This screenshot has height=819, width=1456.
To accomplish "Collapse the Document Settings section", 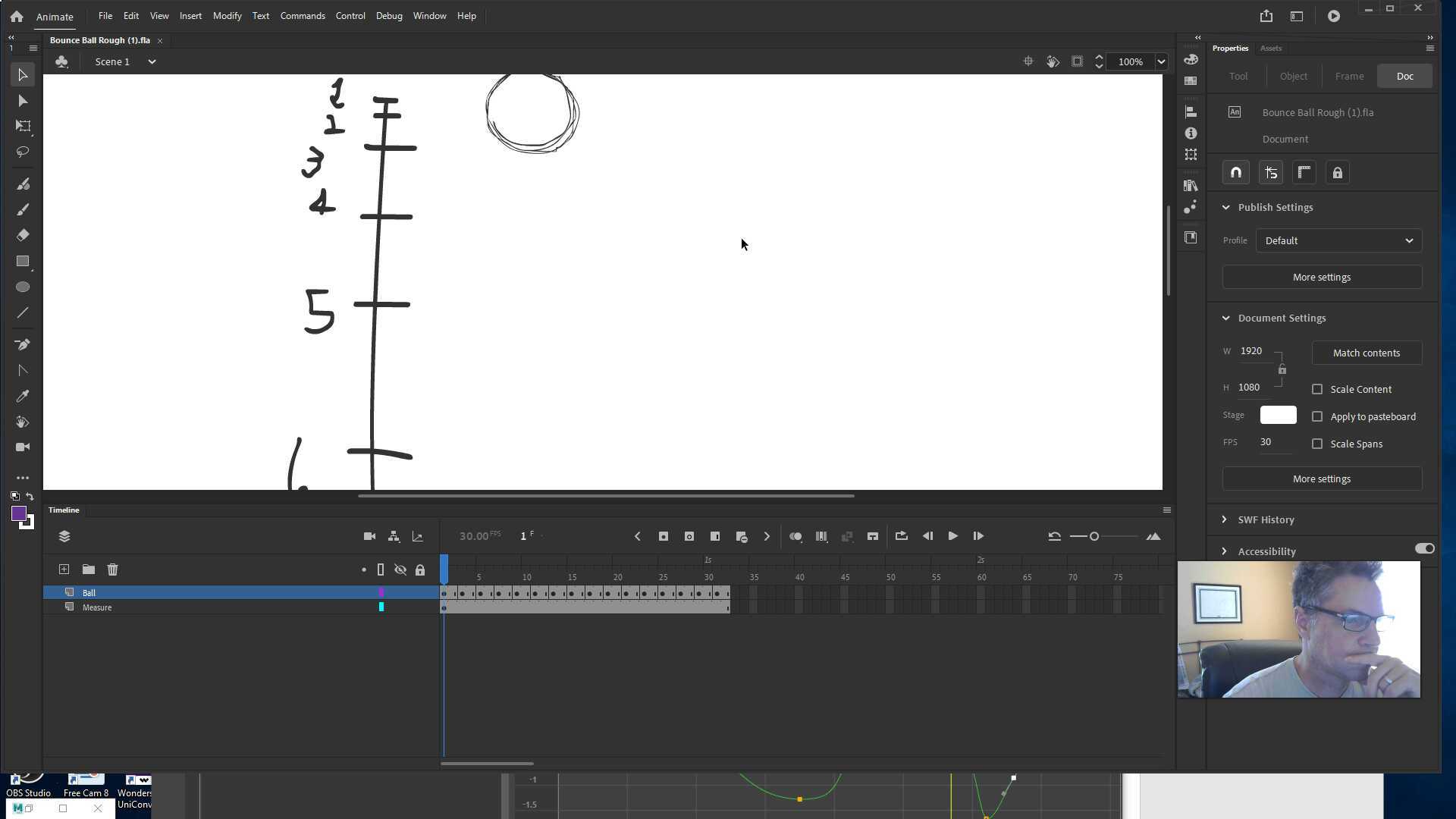I will [1225, 318].
